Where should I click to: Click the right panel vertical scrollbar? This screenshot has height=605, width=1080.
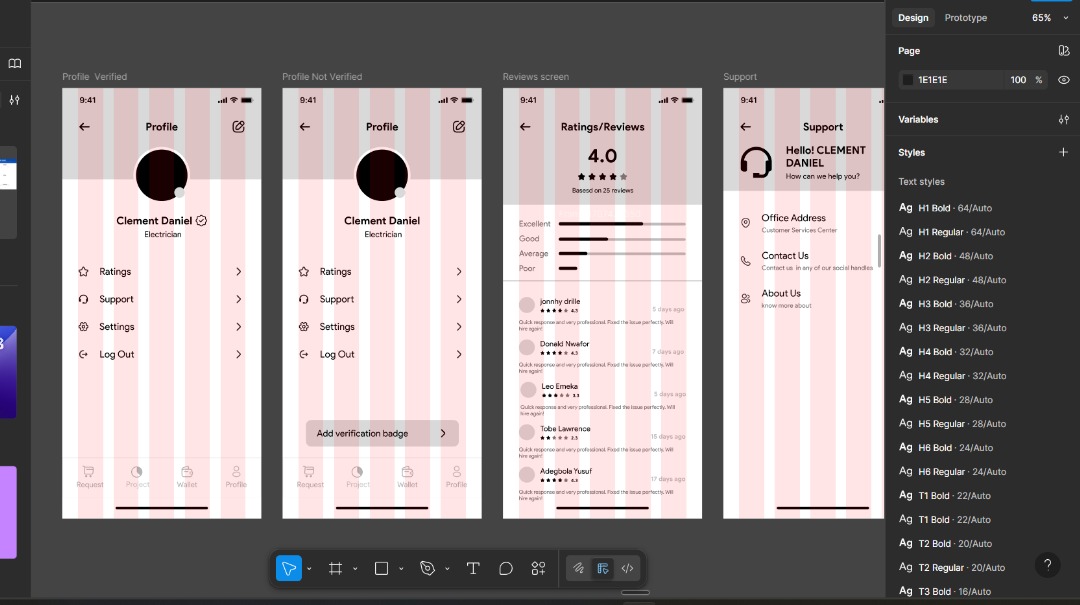(x=879, y=251)
